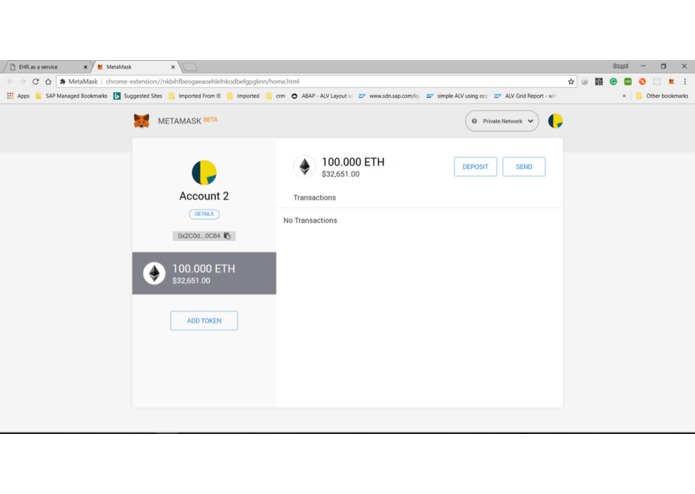The height and width of the screenshot is (494, 695).
Task: Open 'simple ALV using' bookmark
Action: pos(457,96)
